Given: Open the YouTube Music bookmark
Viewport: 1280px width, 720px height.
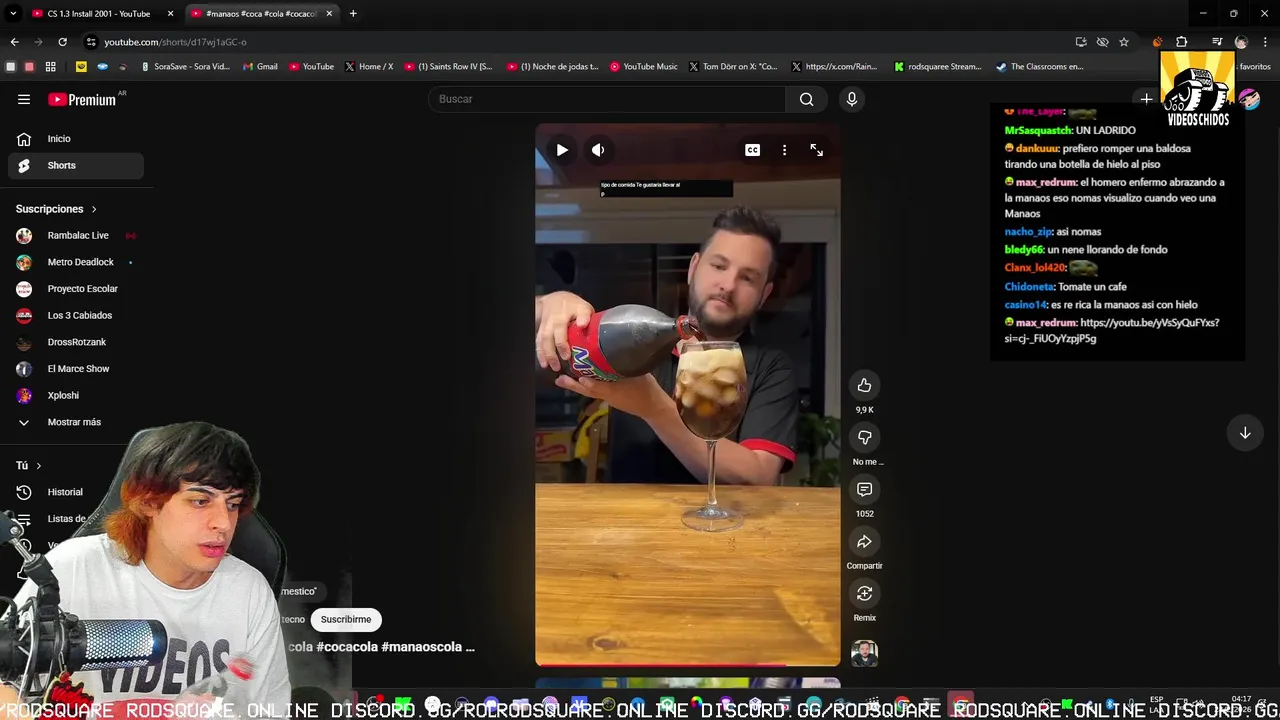Looking at the screenshot, I should [644, 67].
